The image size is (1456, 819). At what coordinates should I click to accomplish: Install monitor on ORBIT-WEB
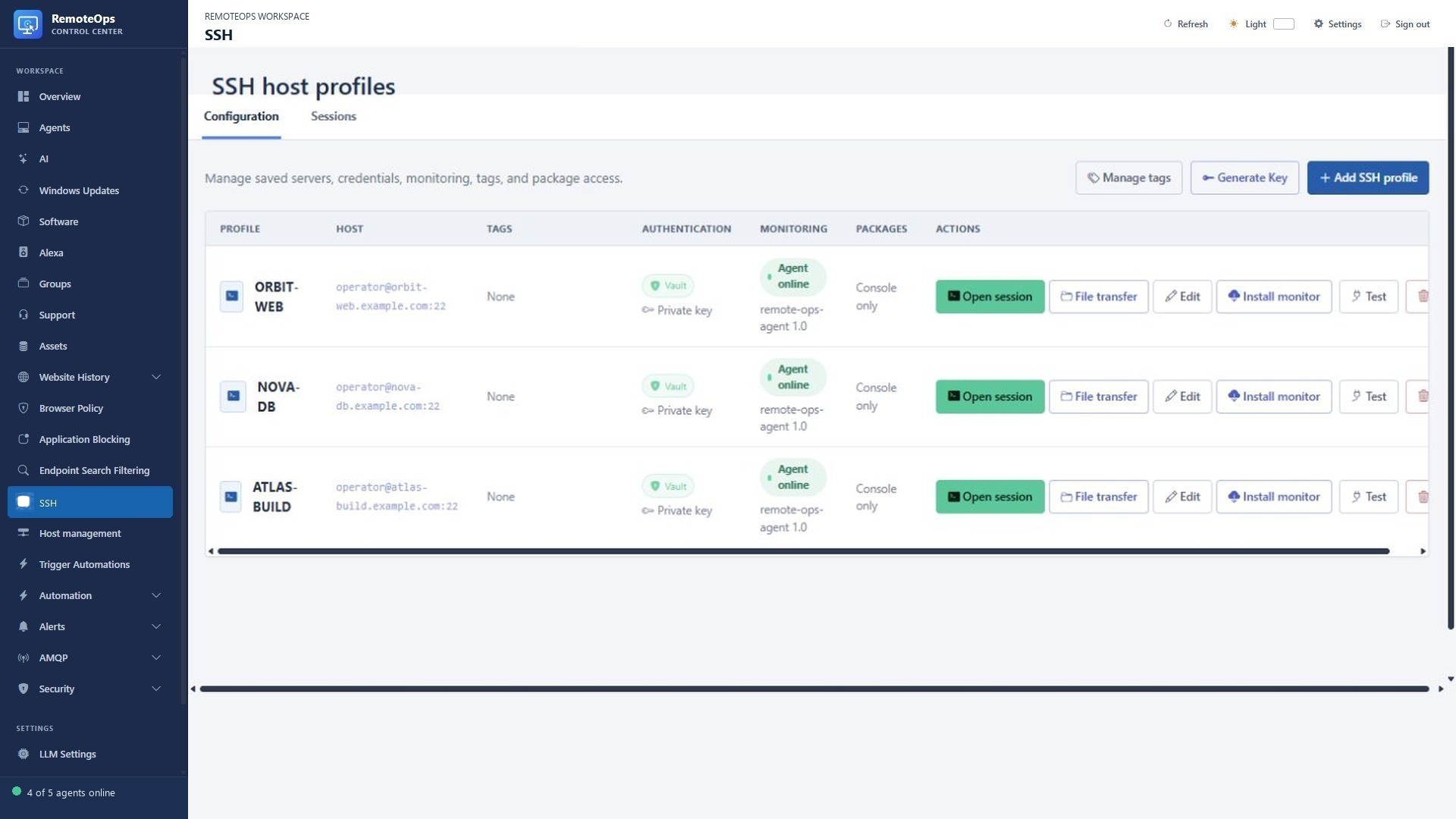[x=1274, y=297]
